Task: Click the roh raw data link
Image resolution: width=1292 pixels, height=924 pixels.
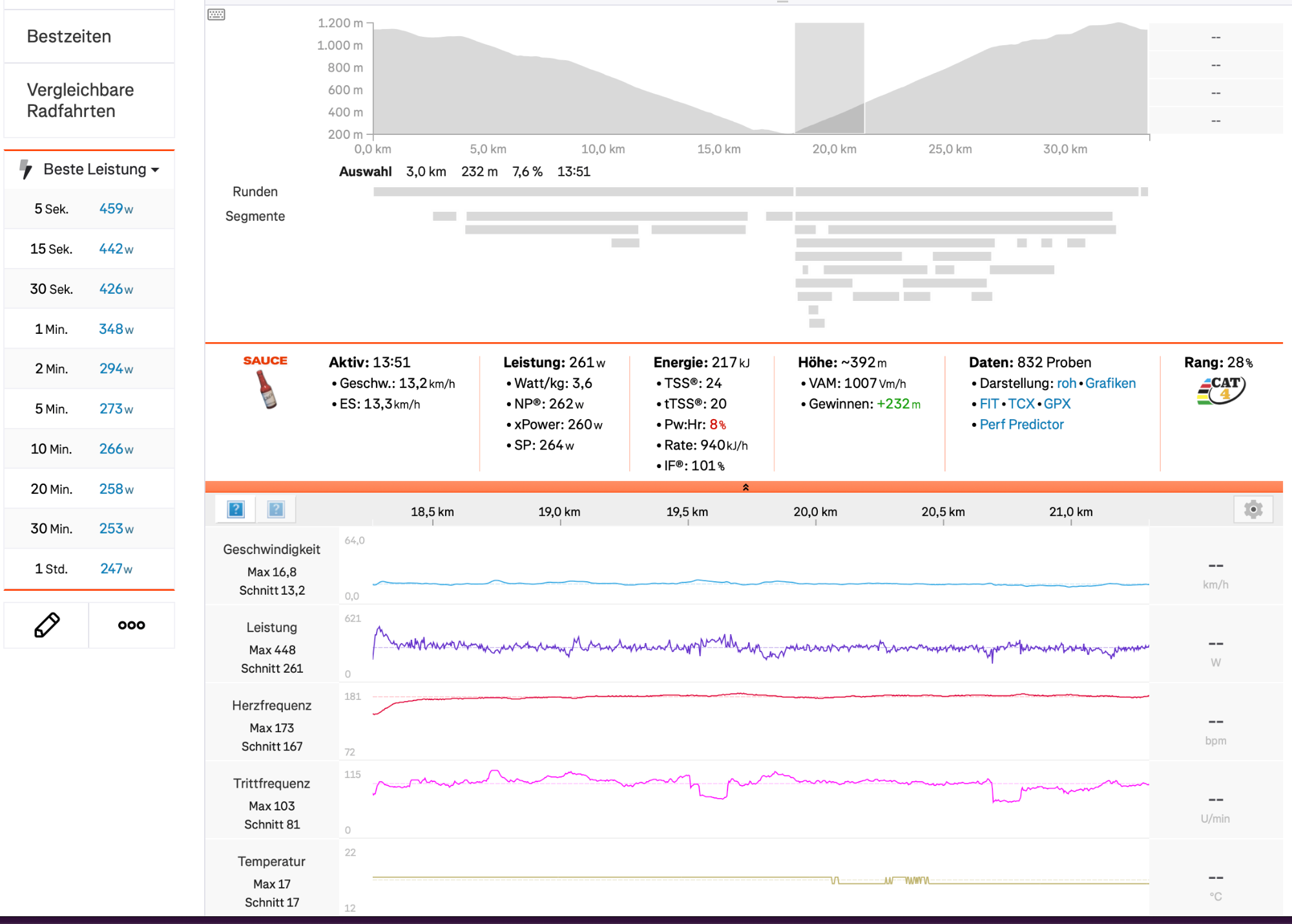Action: [x=1066, y=383]
